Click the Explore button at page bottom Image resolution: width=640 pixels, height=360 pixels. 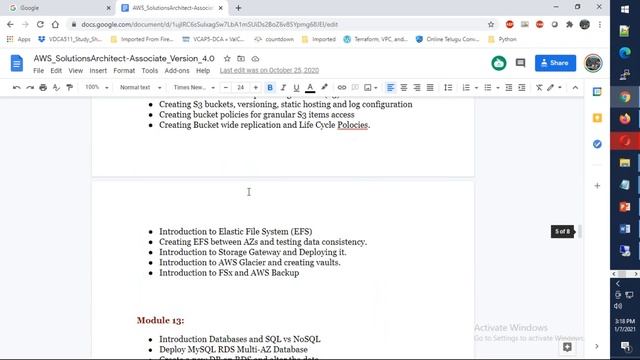click(567, 347)
